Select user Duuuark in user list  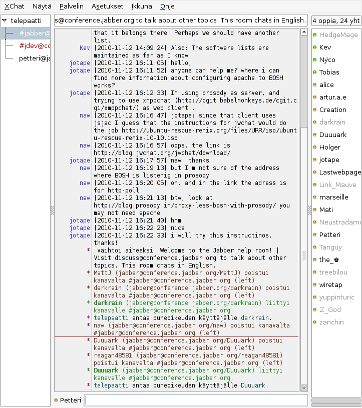[x=333, y=135]
